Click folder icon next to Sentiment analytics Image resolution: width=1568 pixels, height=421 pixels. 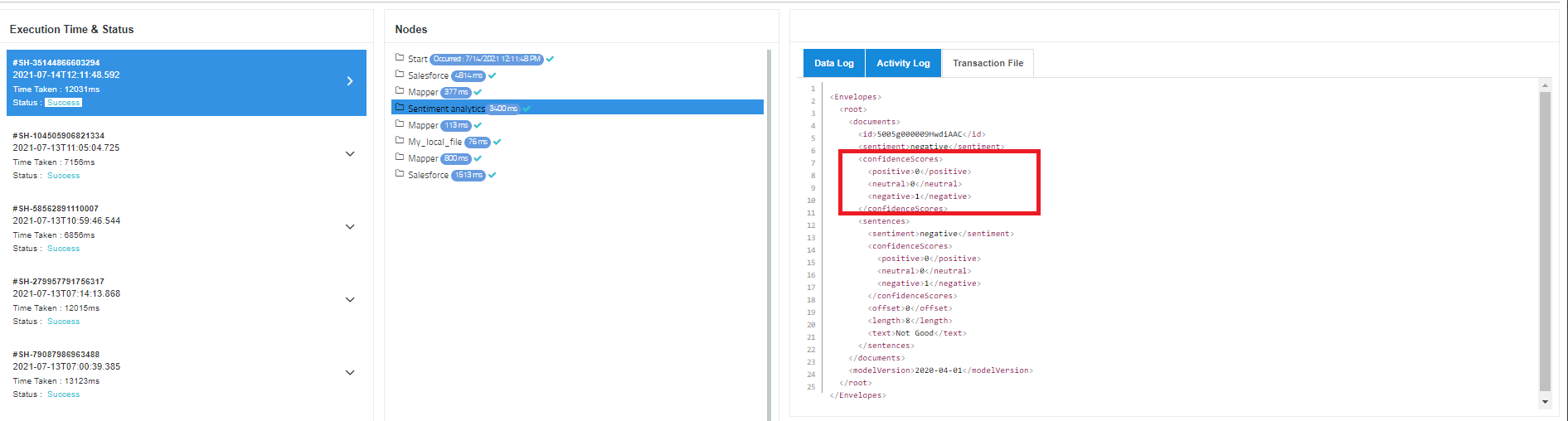tap(400, 108)
